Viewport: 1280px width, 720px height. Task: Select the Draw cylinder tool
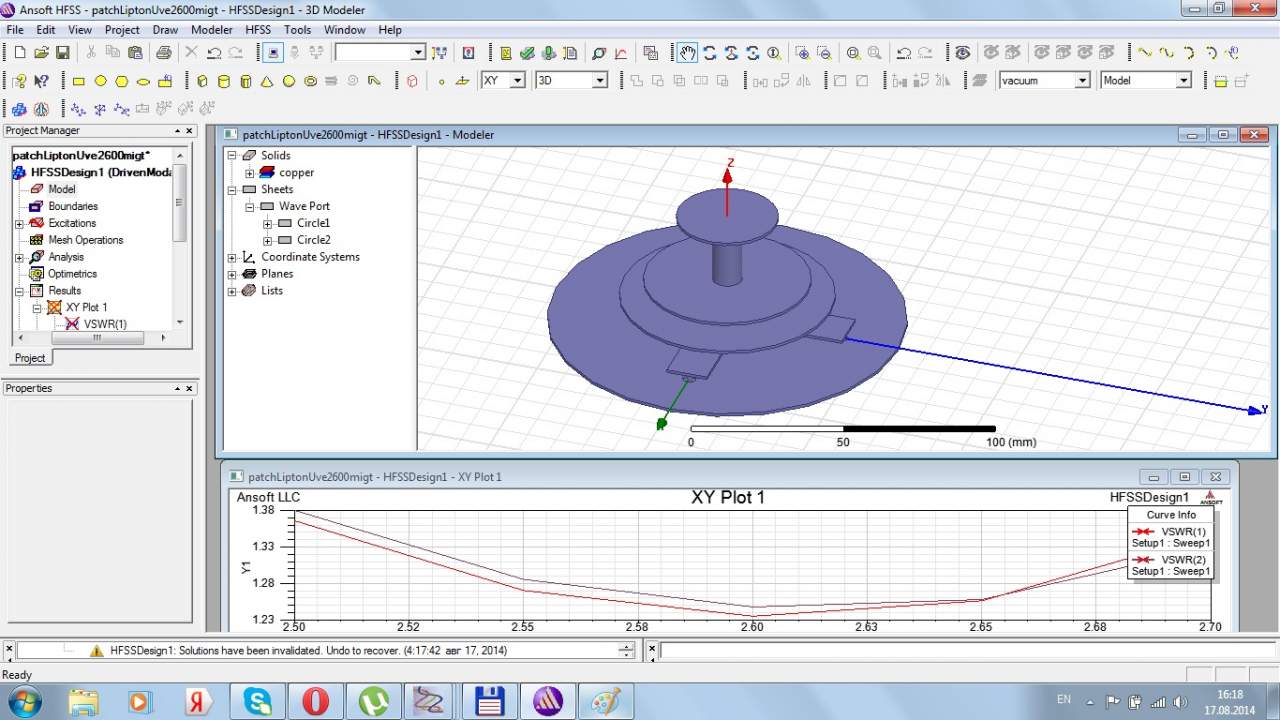click(x=223, y=81)
